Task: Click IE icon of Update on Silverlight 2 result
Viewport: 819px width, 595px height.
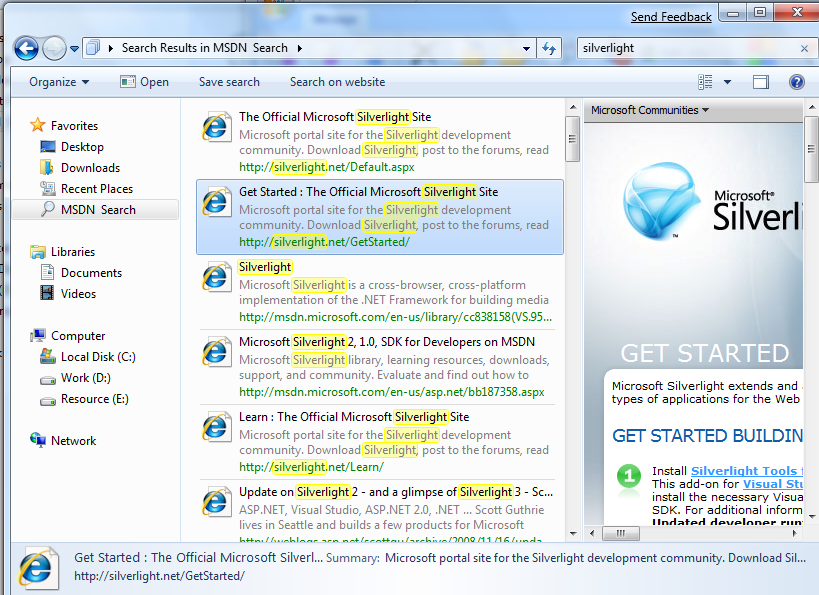Action: tap(216, 501)
